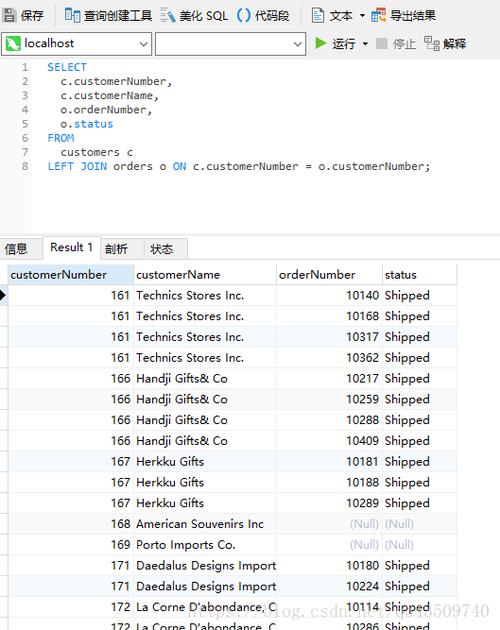The width and height of the screenshot is (500, 630).
Task: Click line number 8 in the gutter
Action: (x=25, y=166)
